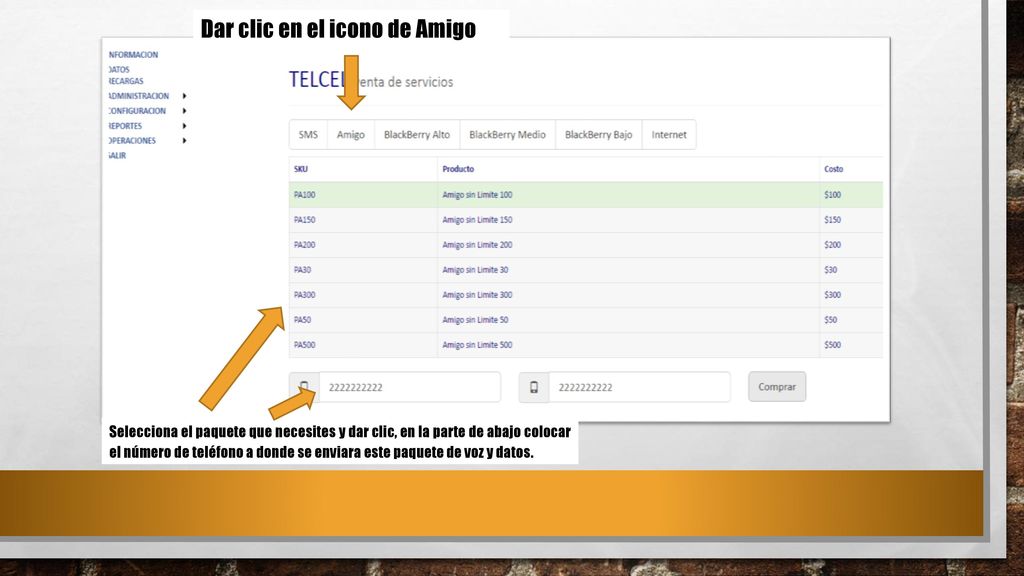This screenshot has width=1024, height=576.
Task: Switch to the Internet tab
Action: click(669, 135)
